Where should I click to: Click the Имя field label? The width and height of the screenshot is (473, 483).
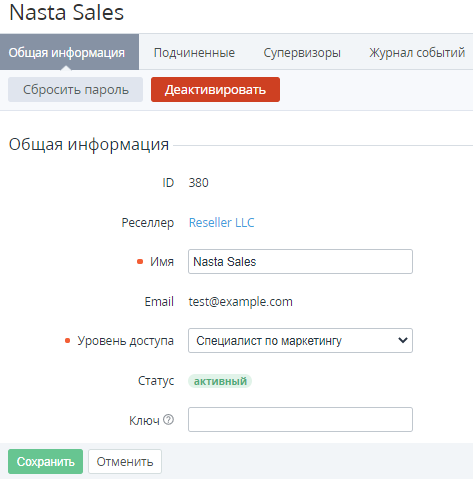162,262
